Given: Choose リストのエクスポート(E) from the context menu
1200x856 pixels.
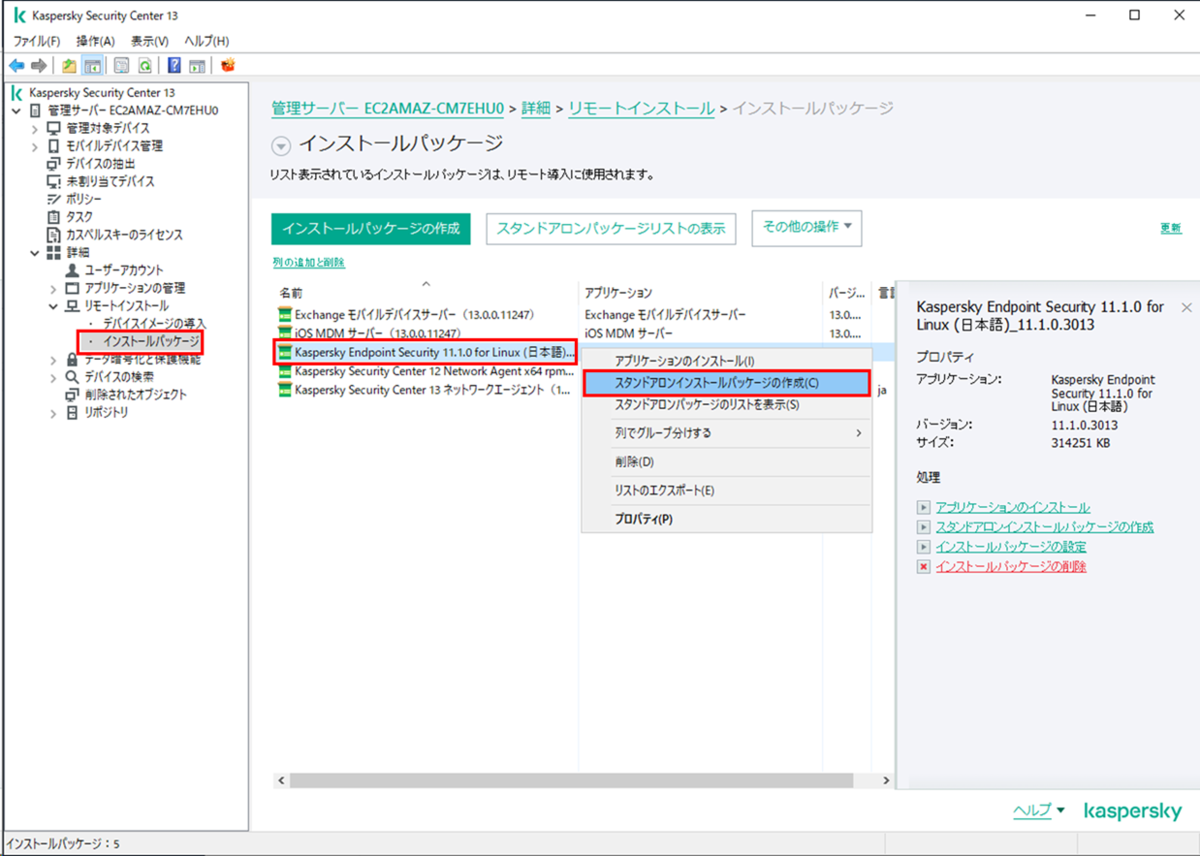Looking at the screenshot, I should pyautogui.click(x=726, y=491).
